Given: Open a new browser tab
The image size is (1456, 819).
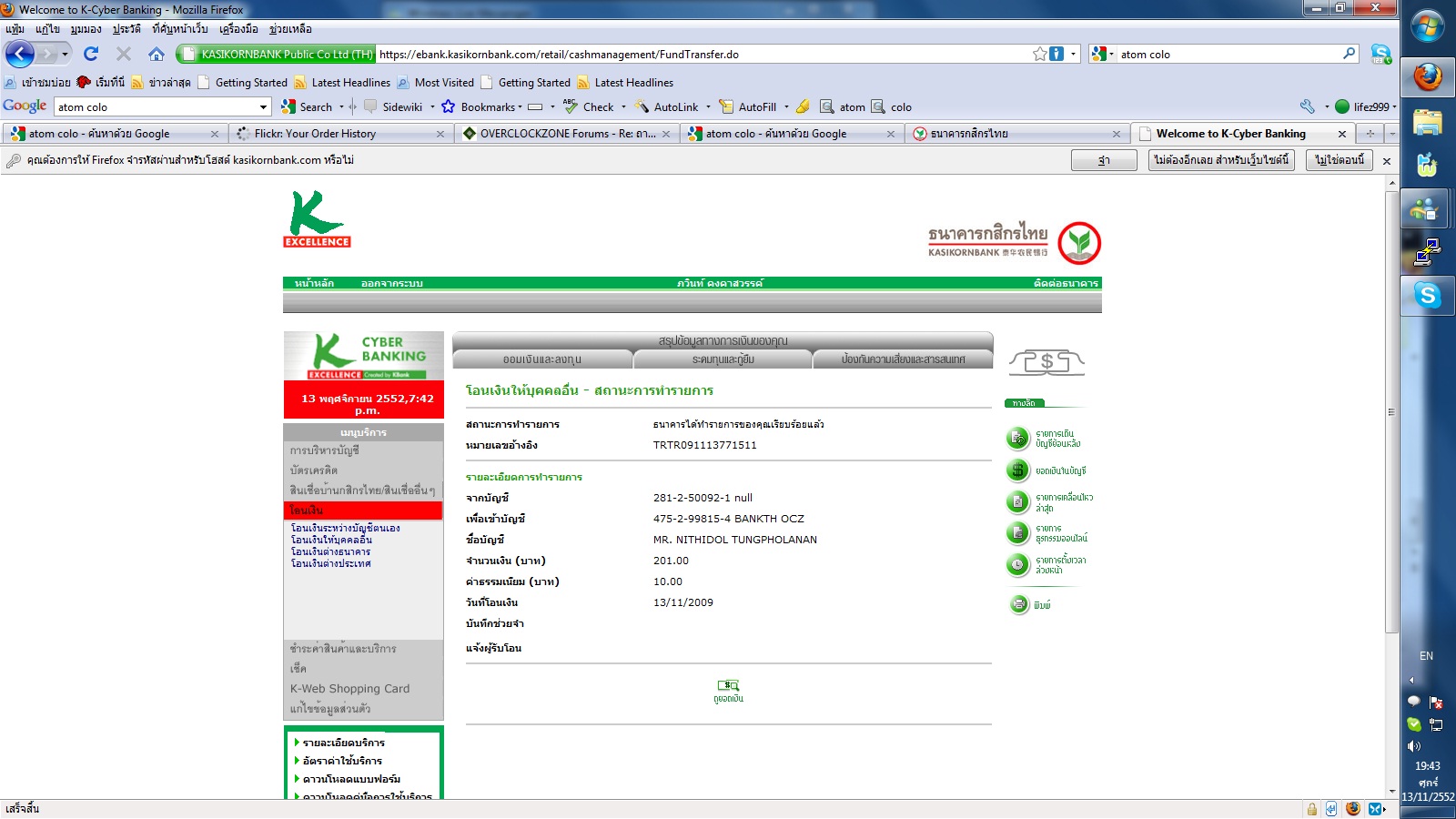Looking at the screenshot, I should [x=1370, y=134].
